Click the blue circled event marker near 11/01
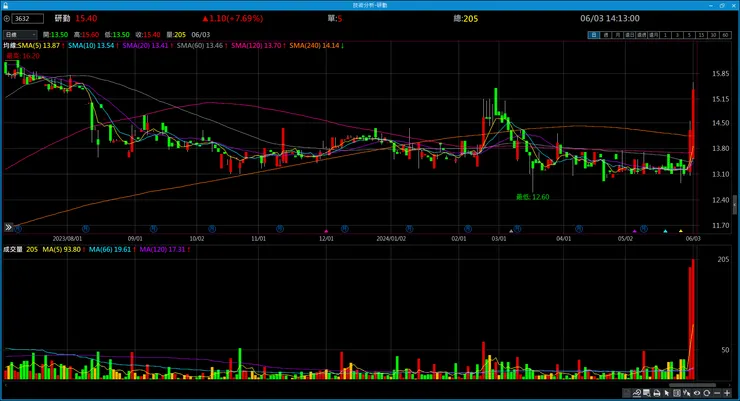 point(280,229)
